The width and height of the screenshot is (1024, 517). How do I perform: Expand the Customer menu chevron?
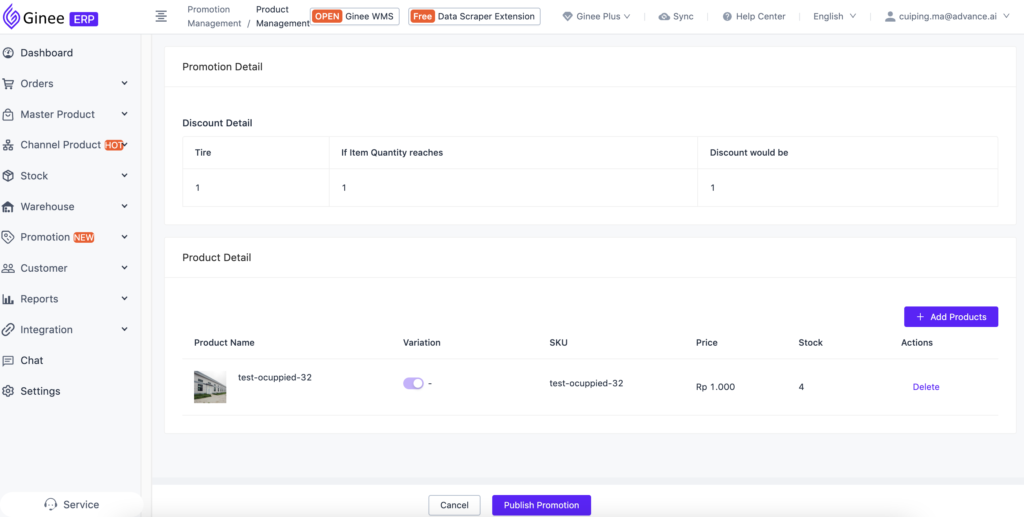tap(125, 268)
